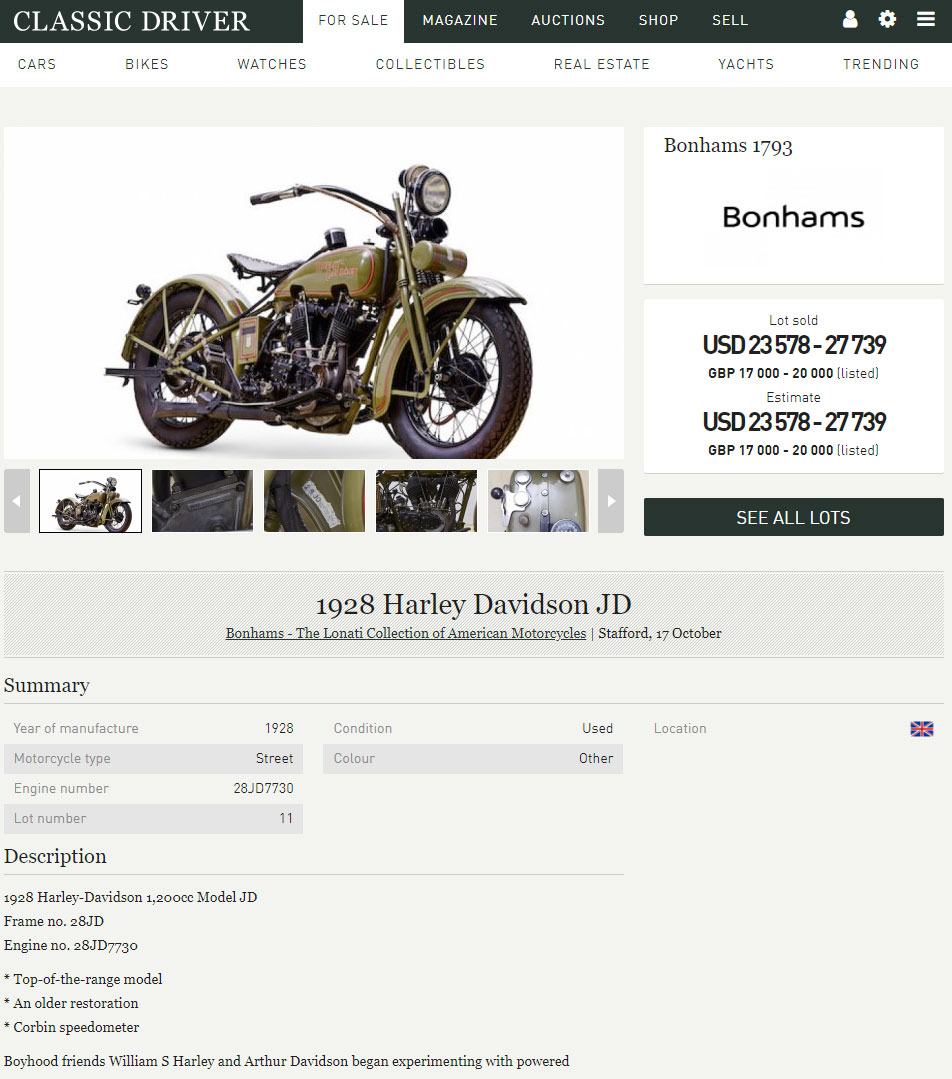This screenshot has width=952, height=1079.
Task: Open the Magazine tab
Action: click(460, 21)
